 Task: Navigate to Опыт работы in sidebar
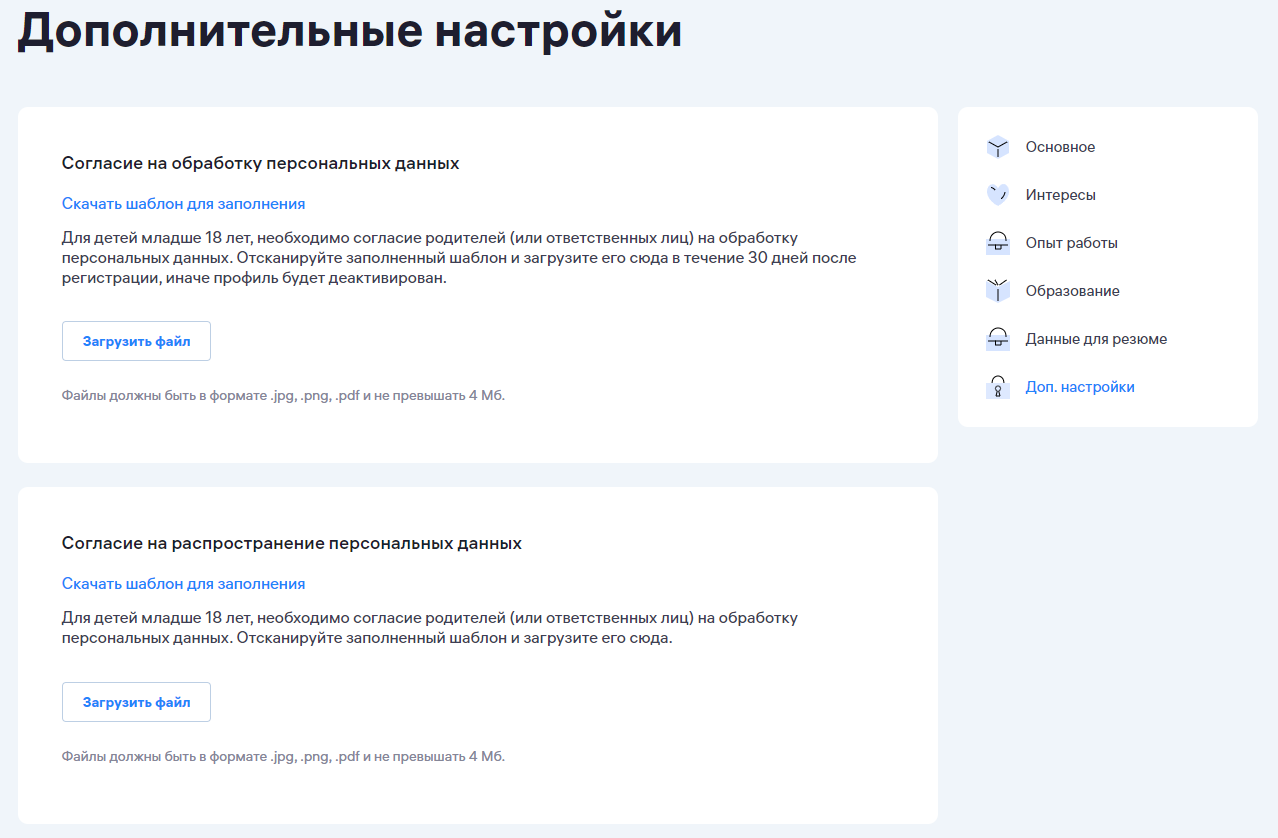point(1071,243)
